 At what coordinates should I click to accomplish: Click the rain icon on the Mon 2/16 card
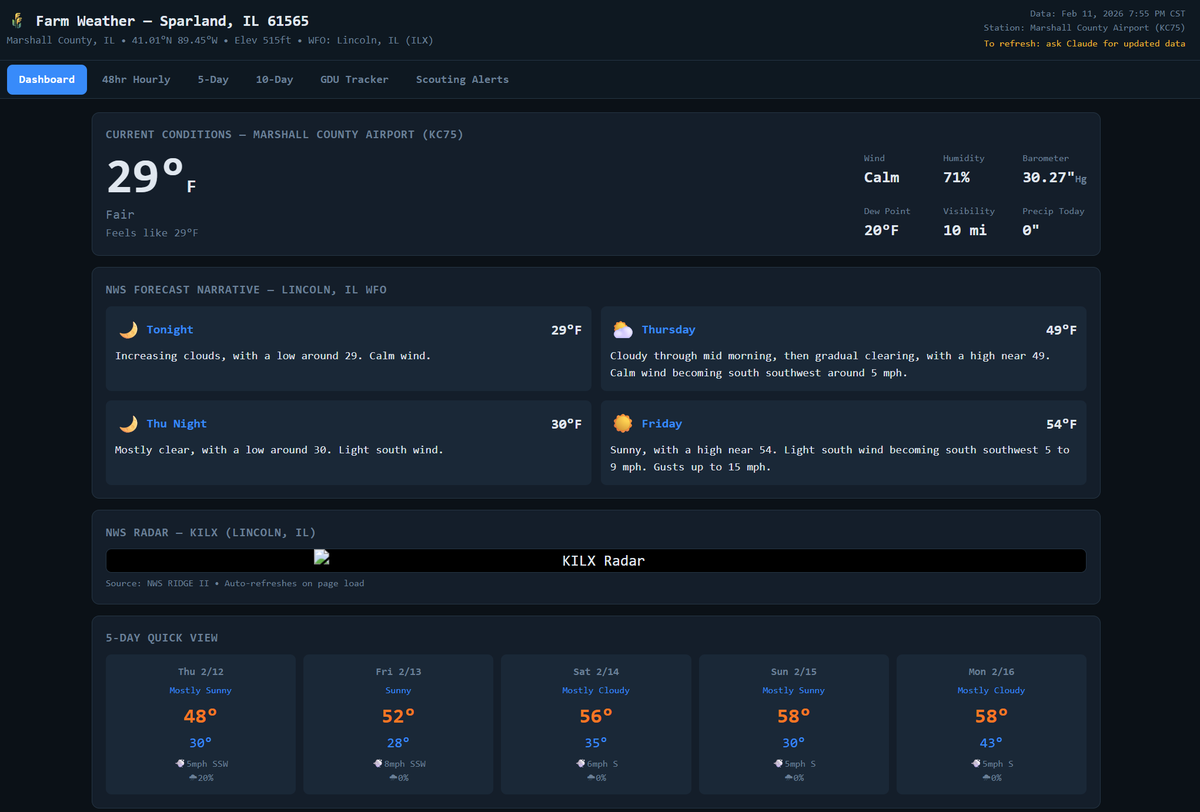[x=987, y=777]
